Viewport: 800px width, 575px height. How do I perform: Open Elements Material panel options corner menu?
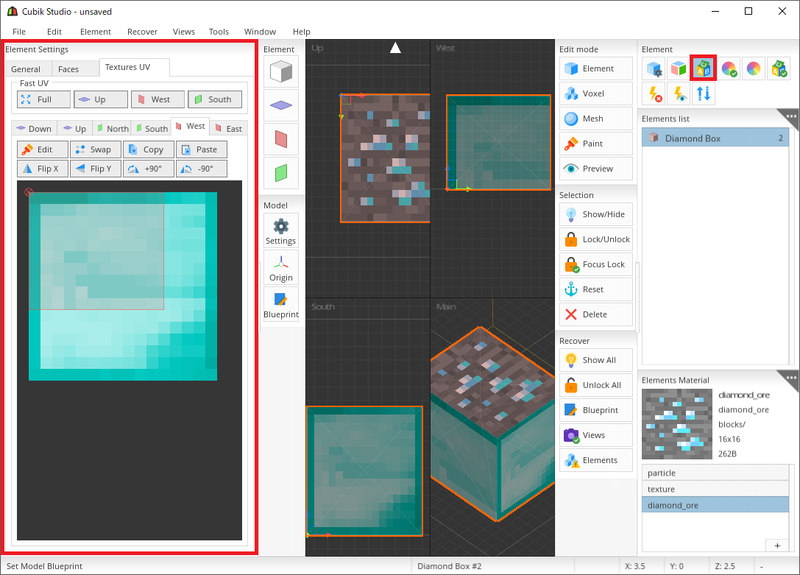(790, 378)
